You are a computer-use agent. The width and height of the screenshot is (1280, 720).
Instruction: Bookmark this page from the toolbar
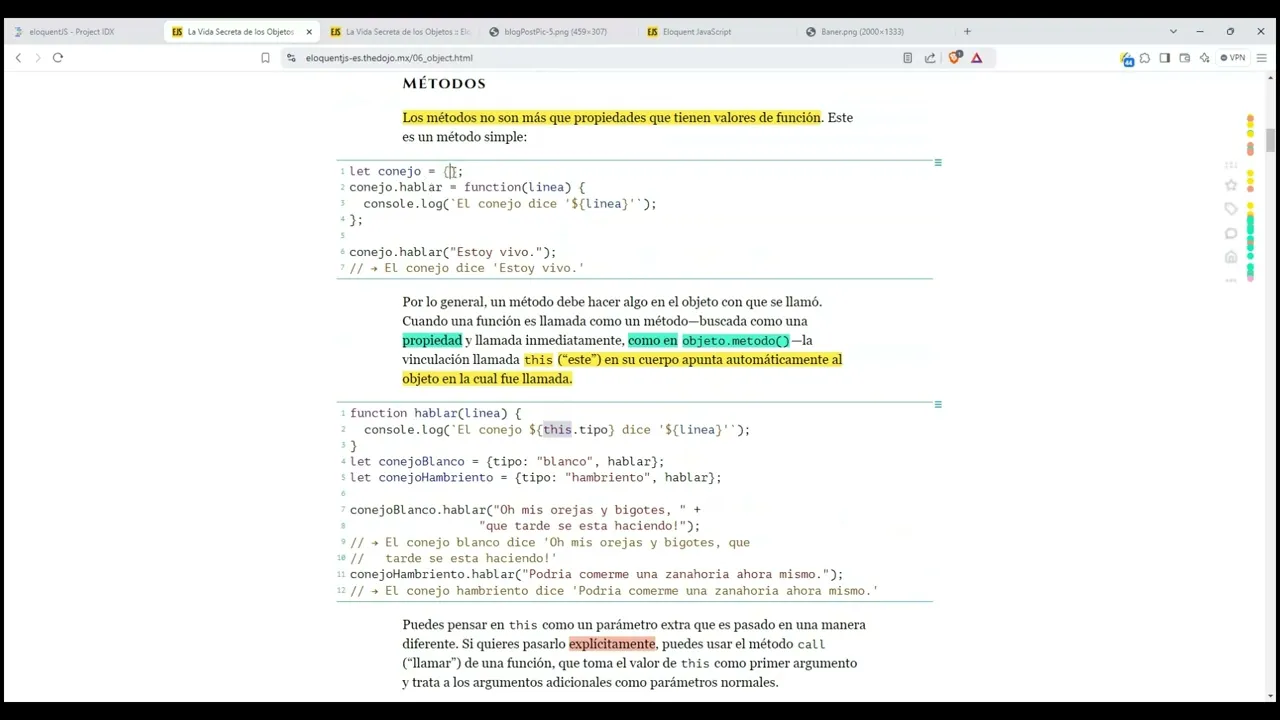(x=265, y=58)
